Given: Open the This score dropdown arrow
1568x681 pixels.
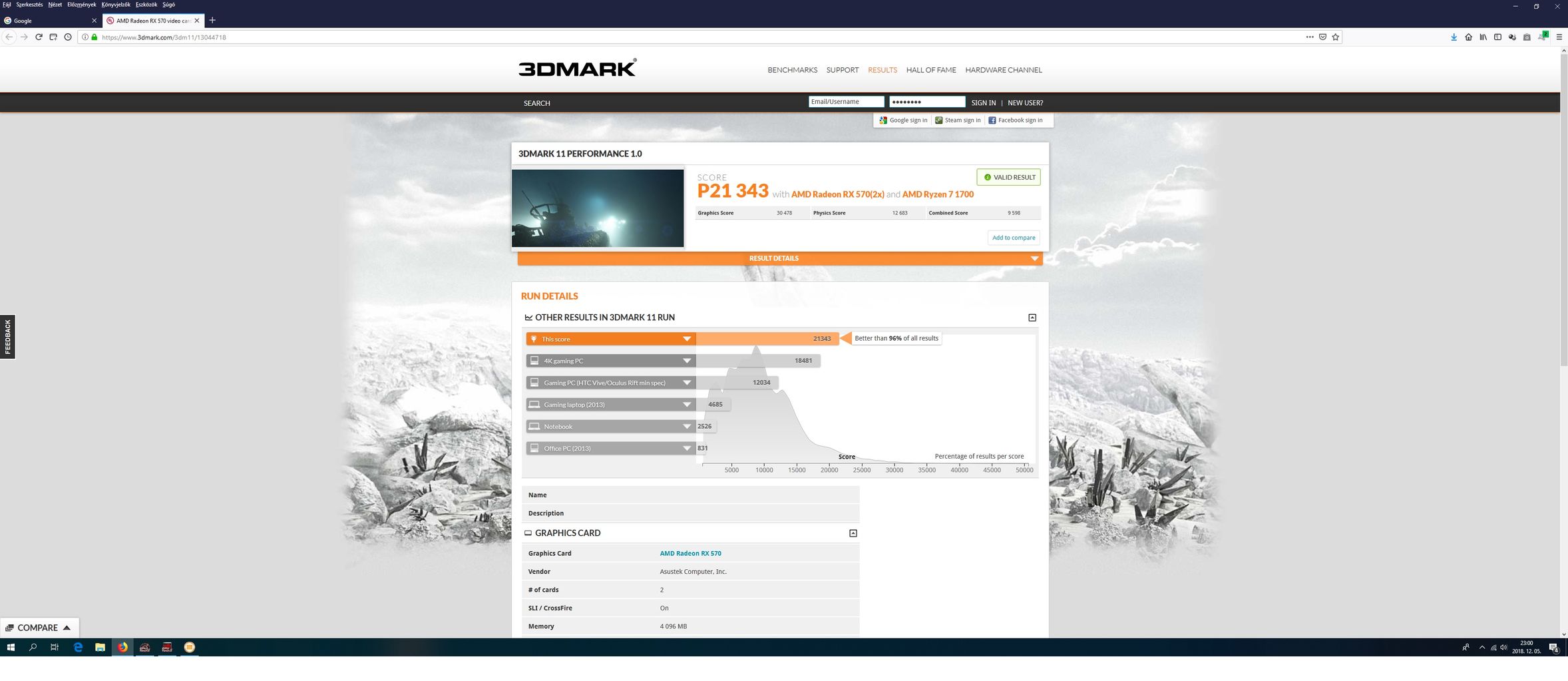Looking at the screenshot, I should pos(687,339).
